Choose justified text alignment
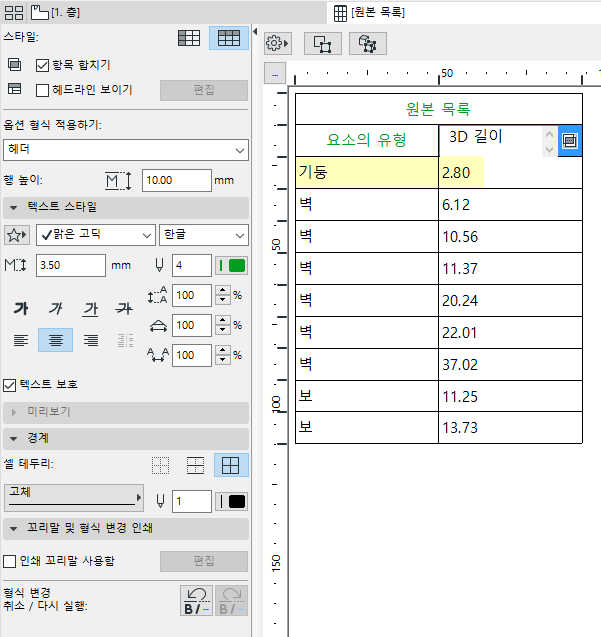The width and height of the screenshot is (601, 637). (125, 340)
